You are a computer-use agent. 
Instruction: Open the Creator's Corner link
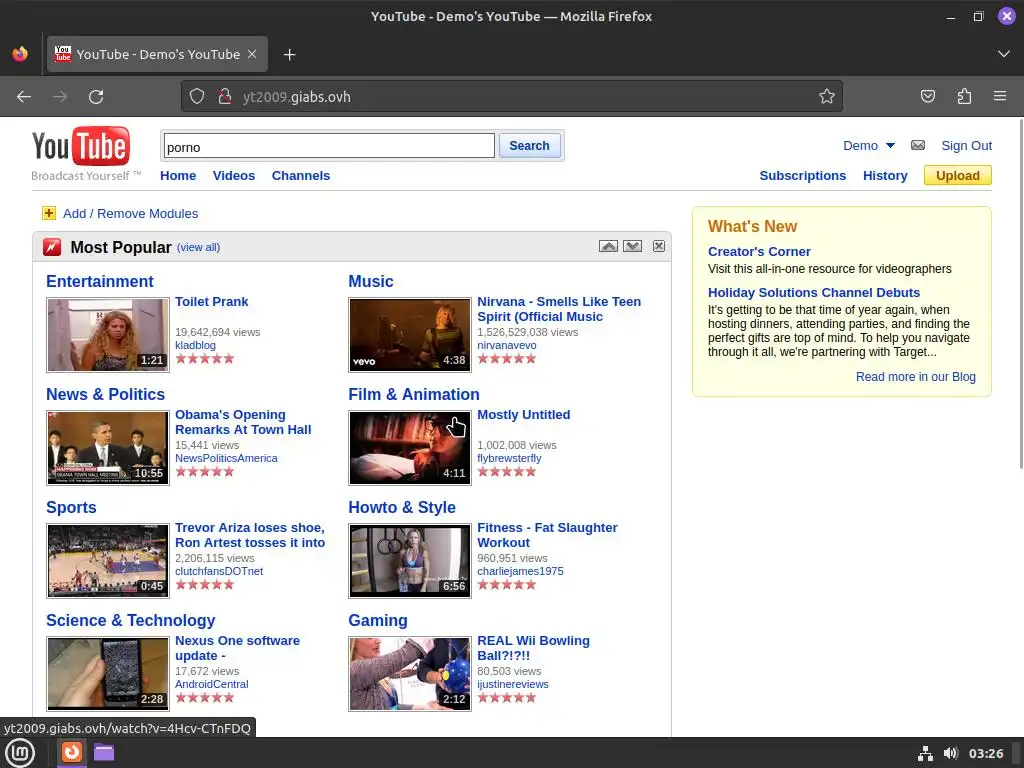coord(759,251)
